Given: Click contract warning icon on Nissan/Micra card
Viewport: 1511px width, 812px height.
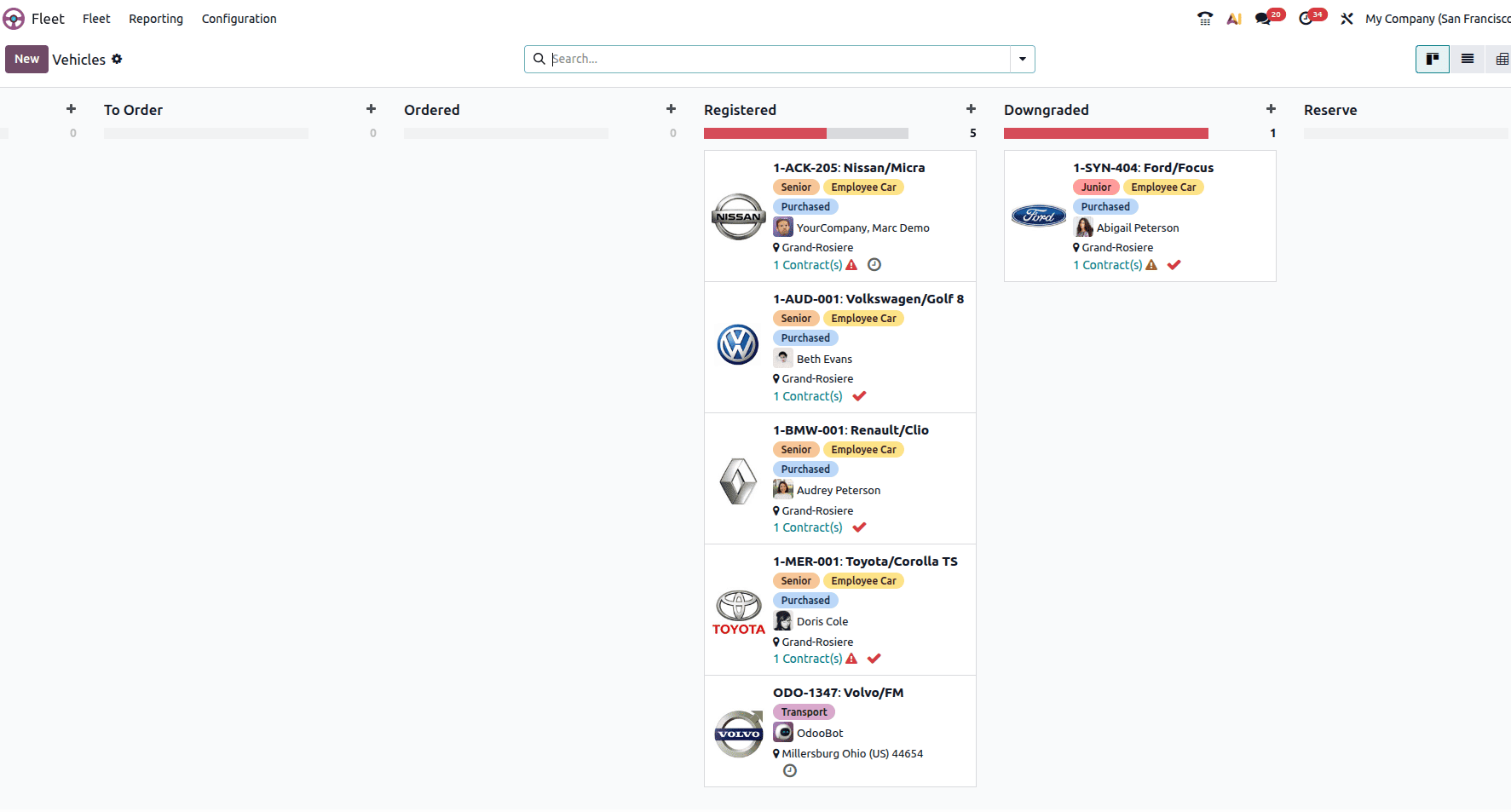Looking at the screenshot, I should (851, 265).
